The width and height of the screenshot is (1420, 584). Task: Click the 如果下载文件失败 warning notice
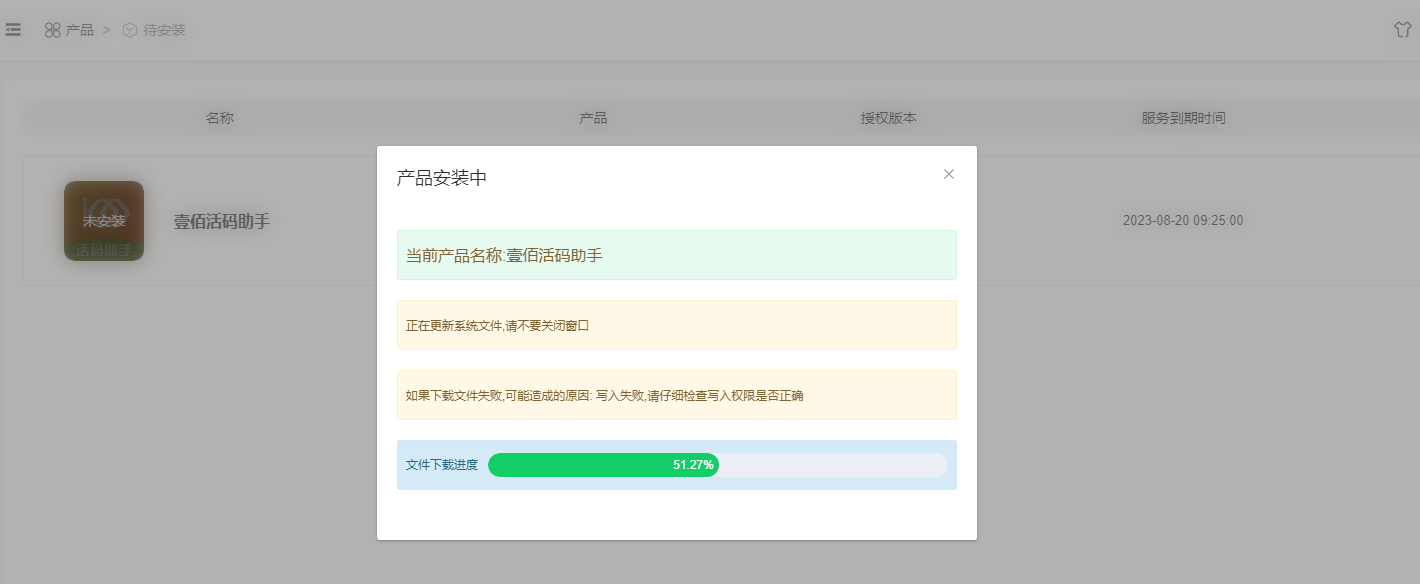[x=677, y=395]
